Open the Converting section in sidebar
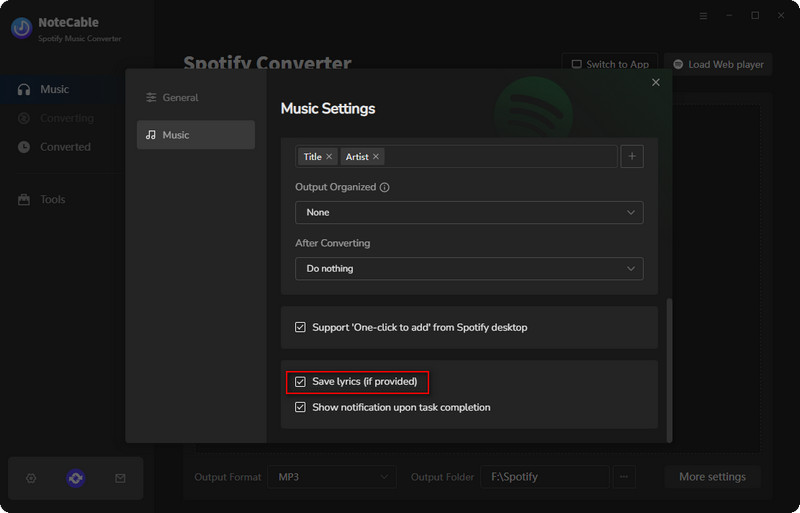 pos(54,118)
